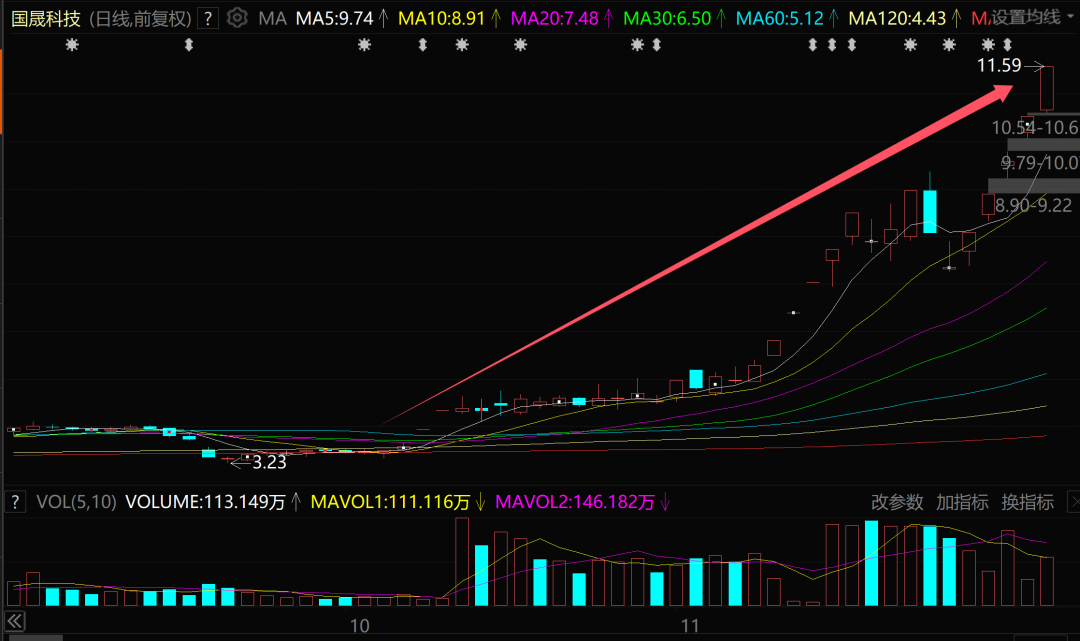Click 加指标 to add an indicator
This screenshot has width=1080, height=641.
(962, 502)
